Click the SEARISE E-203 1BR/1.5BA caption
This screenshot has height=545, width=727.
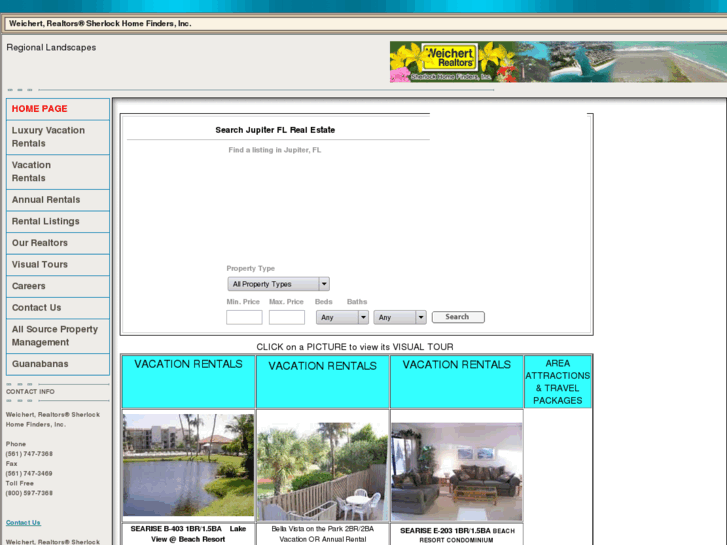(x=457, y=535)
